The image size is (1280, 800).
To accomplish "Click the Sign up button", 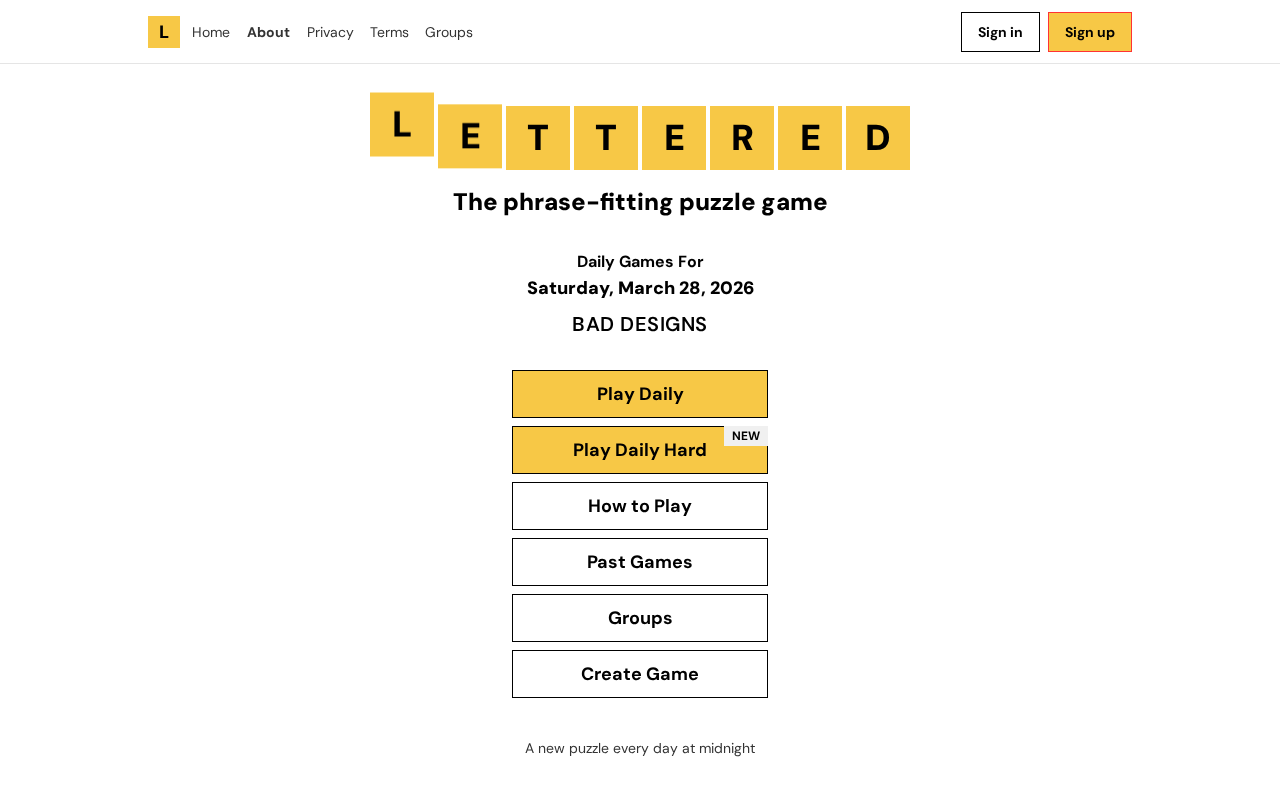I will click(x=1090, y=32).
